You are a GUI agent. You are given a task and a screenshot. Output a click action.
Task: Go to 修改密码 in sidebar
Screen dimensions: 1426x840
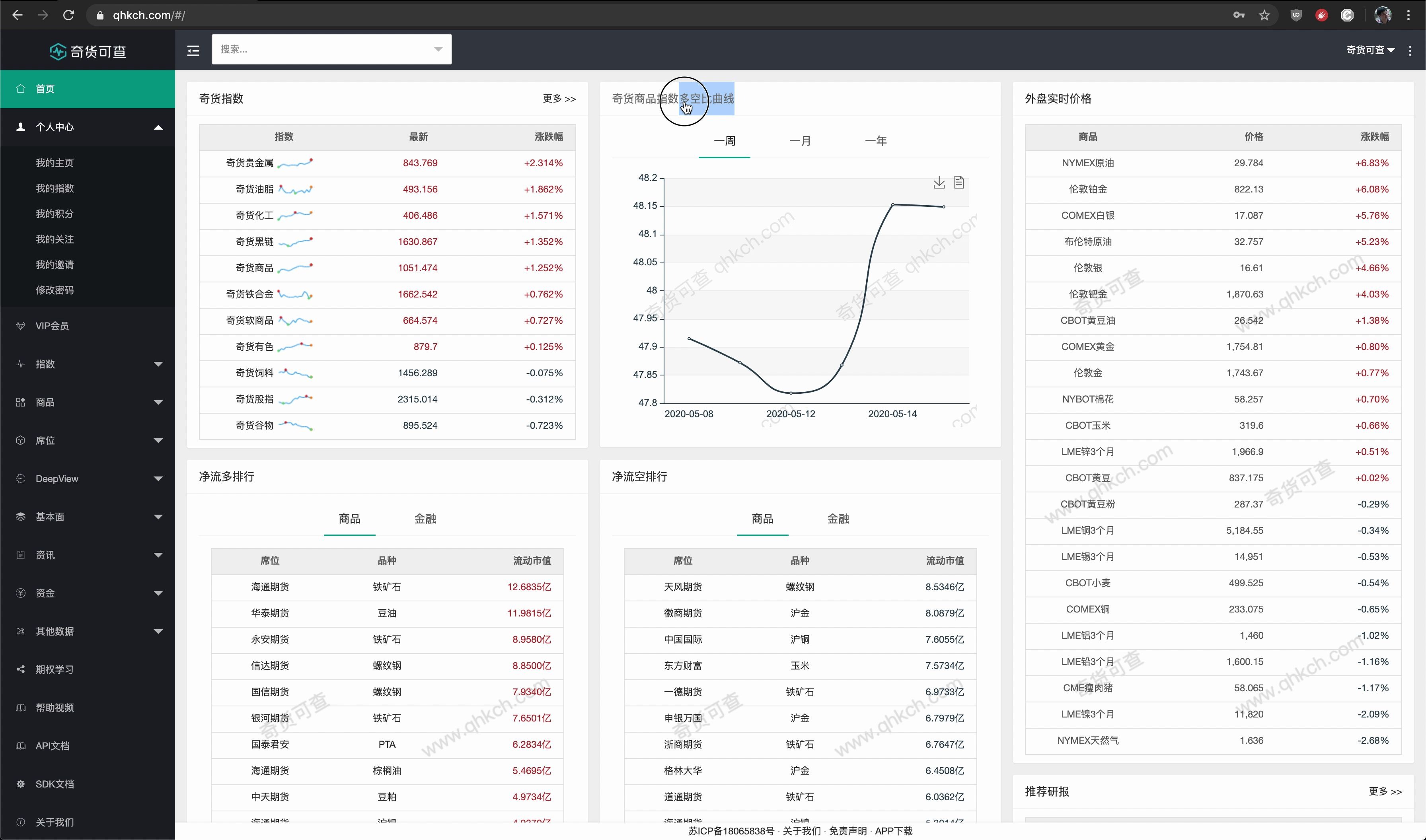point(55,290)
